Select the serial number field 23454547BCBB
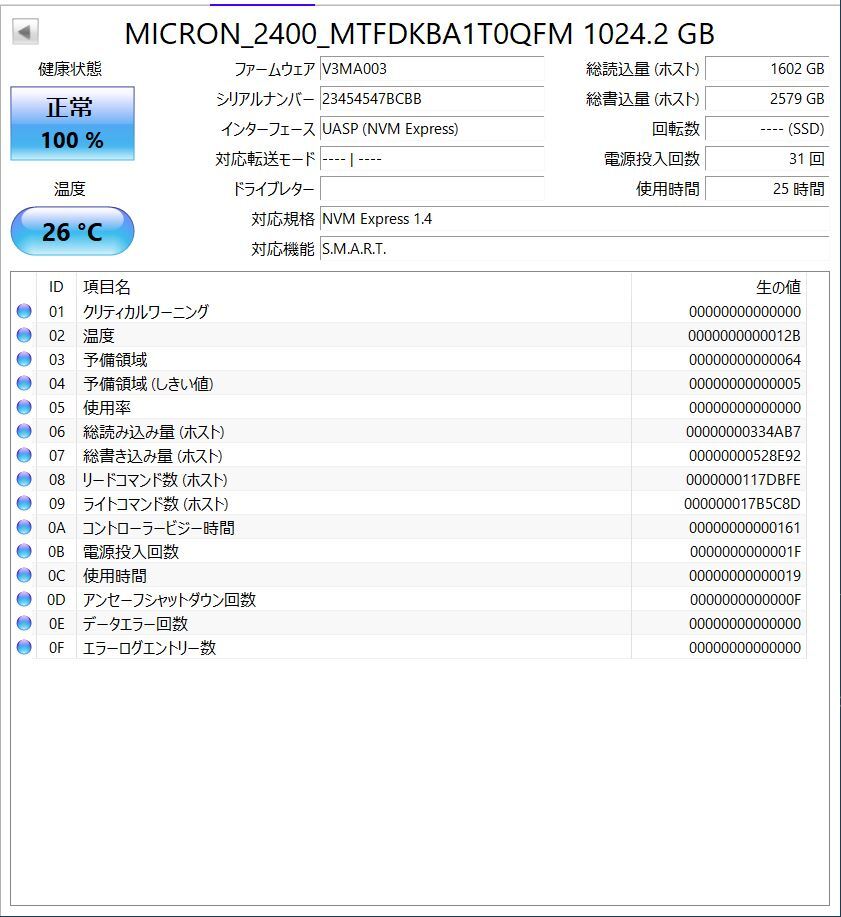The image size is (841, 917). [432, 99]
